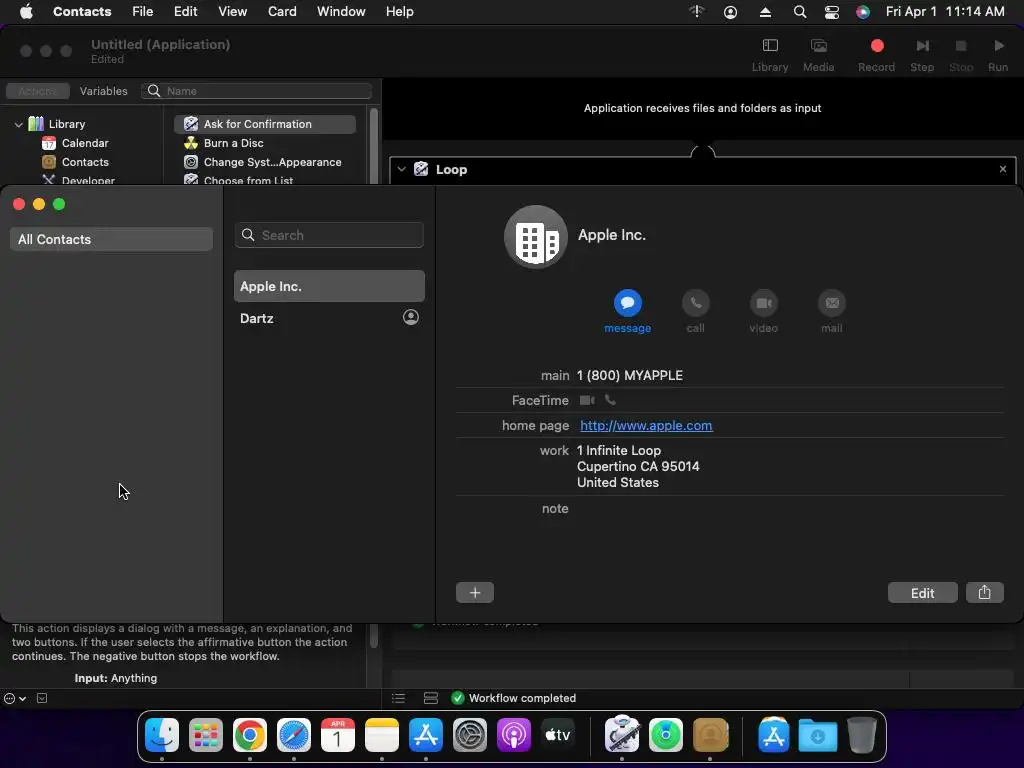Select Dartz in the contacts list
1024x768 pixels.
(329, 318)
